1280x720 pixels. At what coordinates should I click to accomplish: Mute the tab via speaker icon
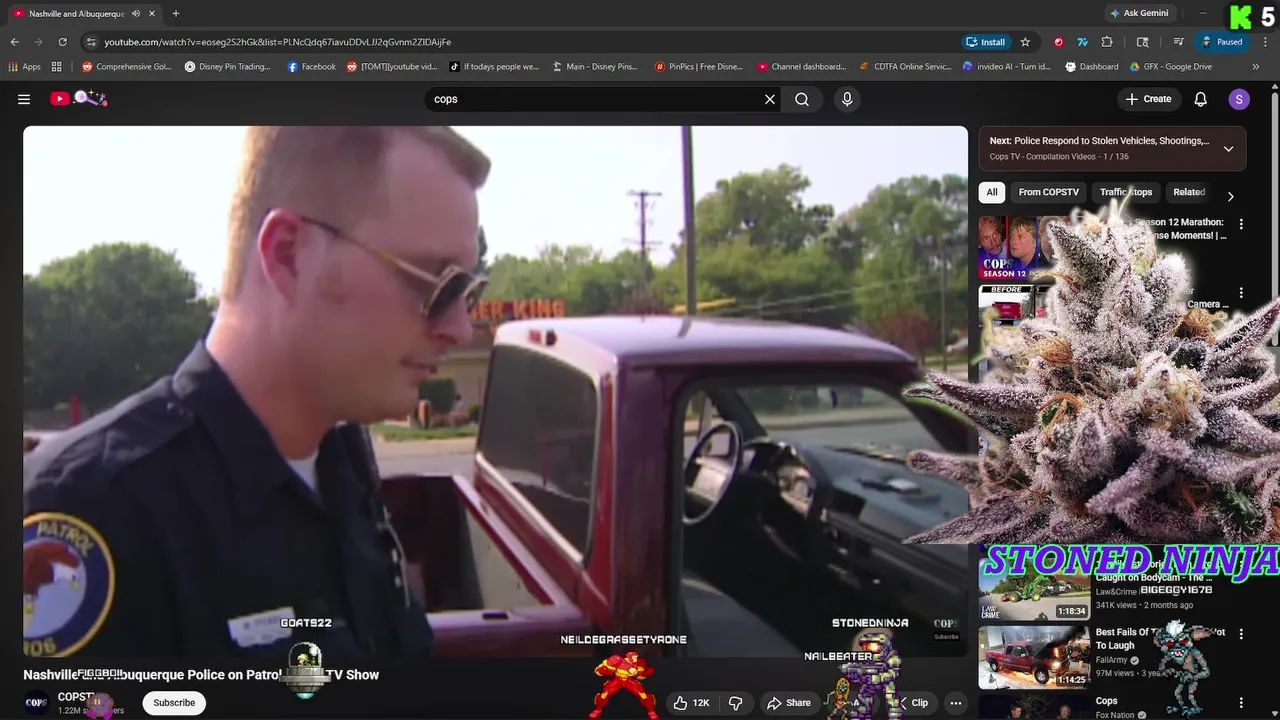click(136, 13)
